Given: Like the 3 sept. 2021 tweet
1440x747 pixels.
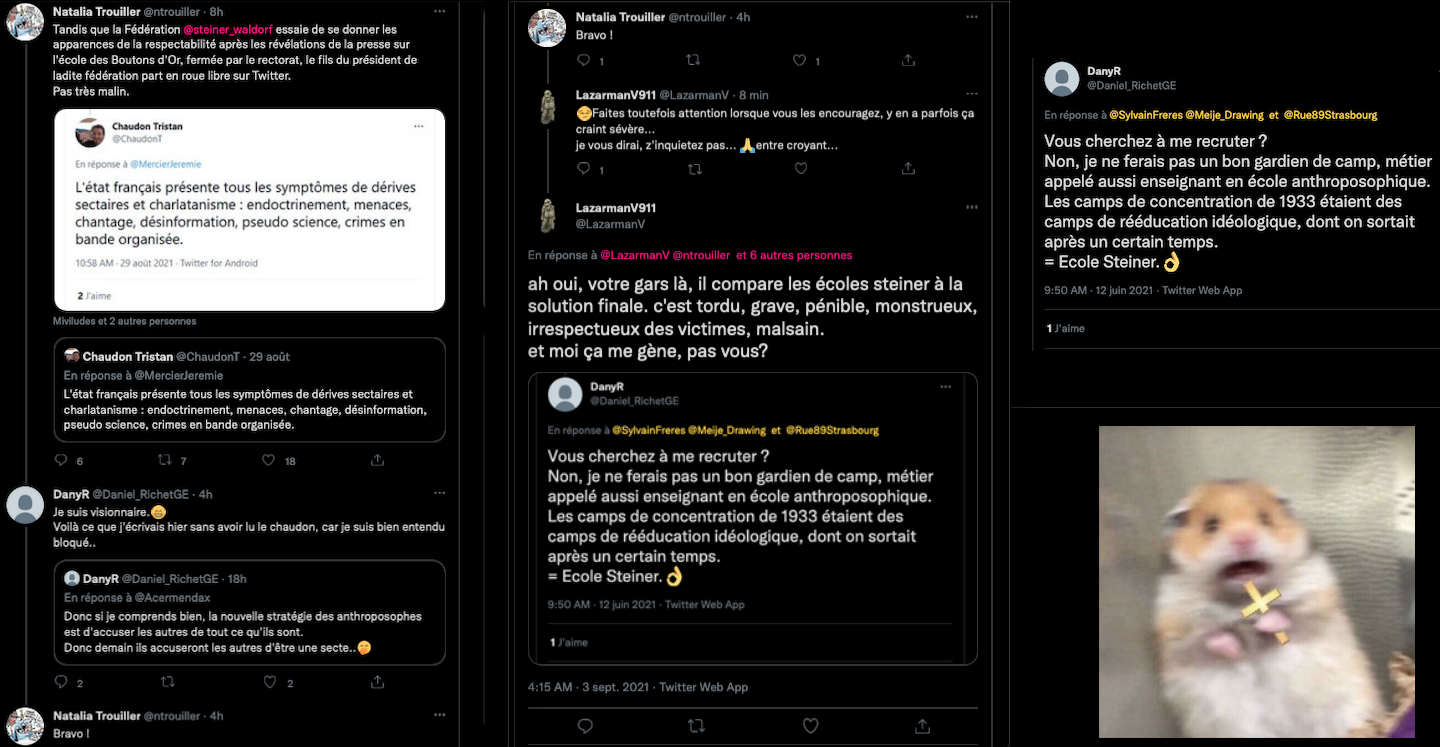Looking at the screenshot, I should point(810,725).
